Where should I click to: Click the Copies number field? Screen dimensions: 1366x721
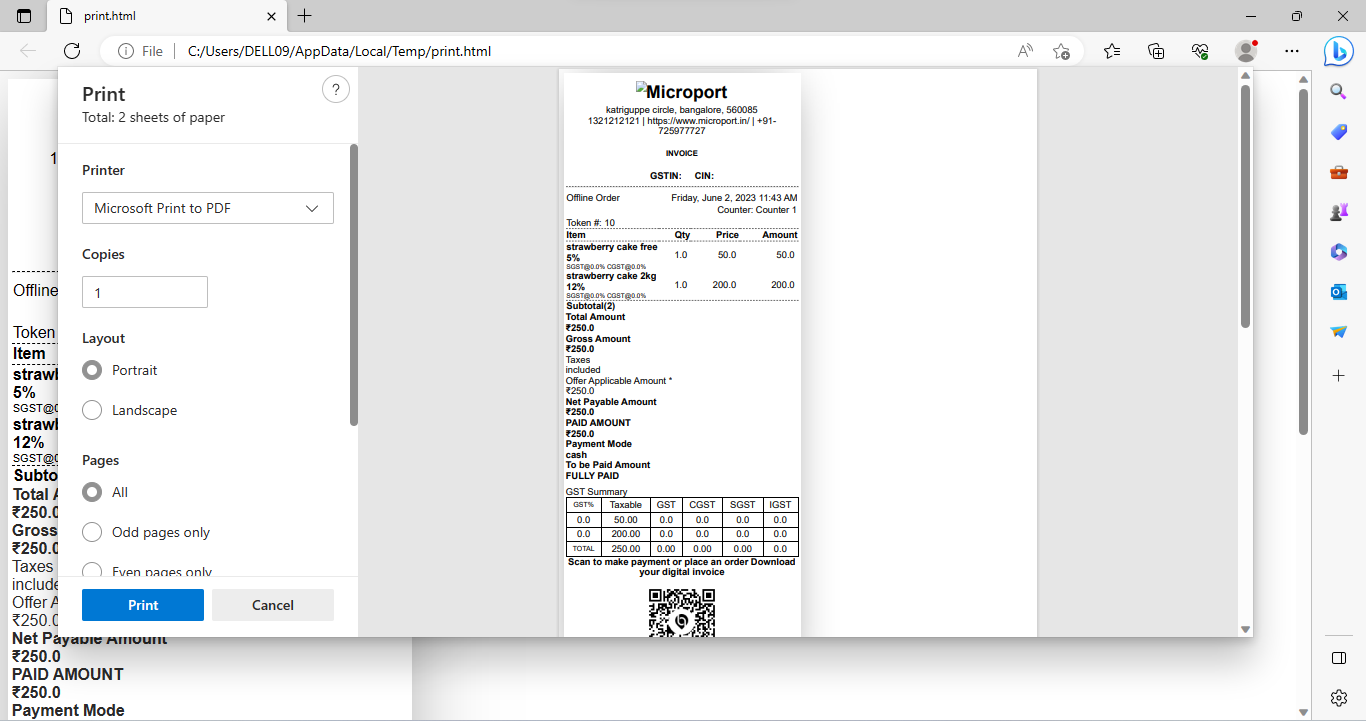(x=145, y=292)
